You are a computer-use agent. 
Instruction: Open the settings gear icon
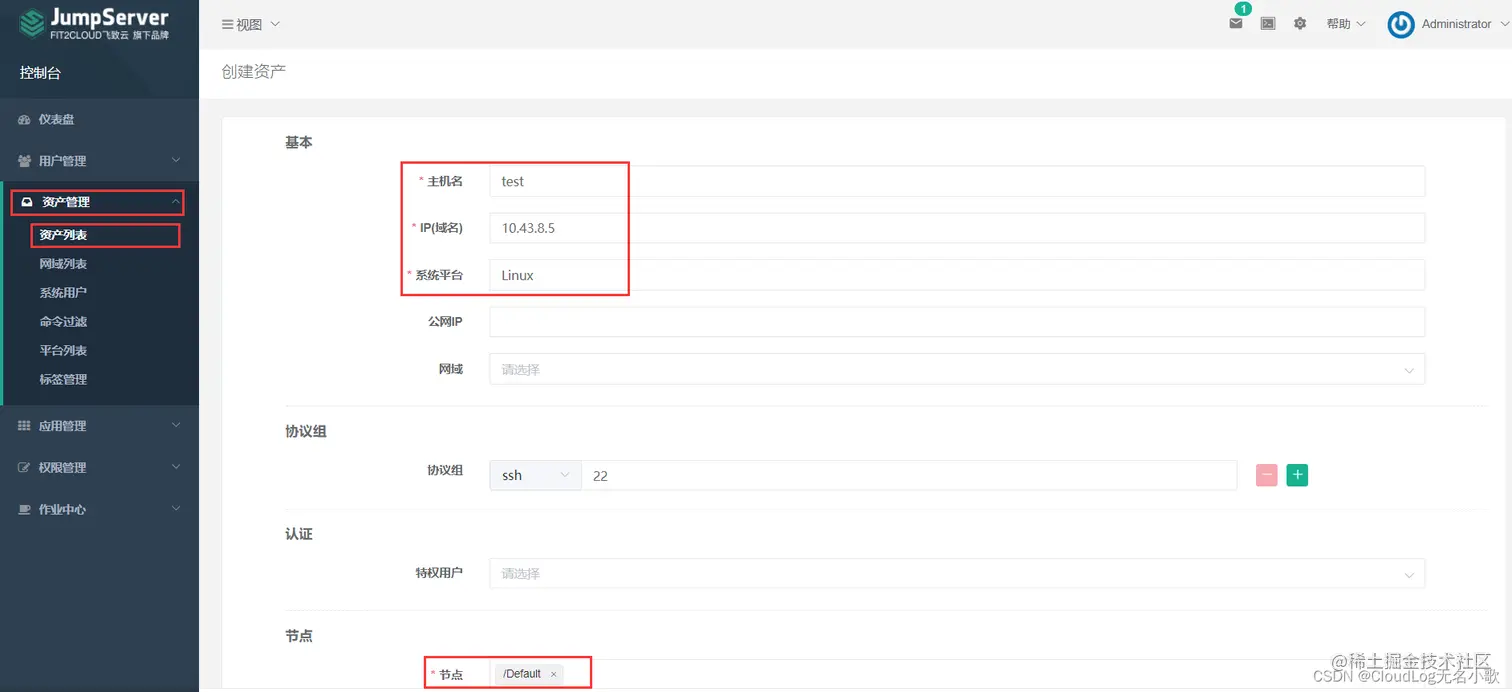(x=1300, y=23)
